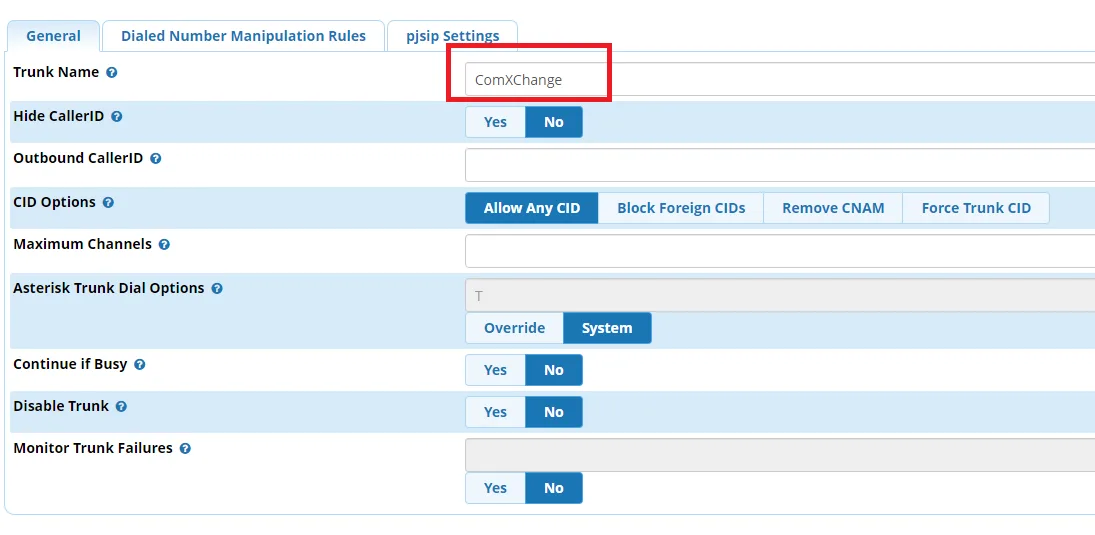Set Disable Trunk to Yes
The image size is (1095, 535).
[x=495, y=412]
